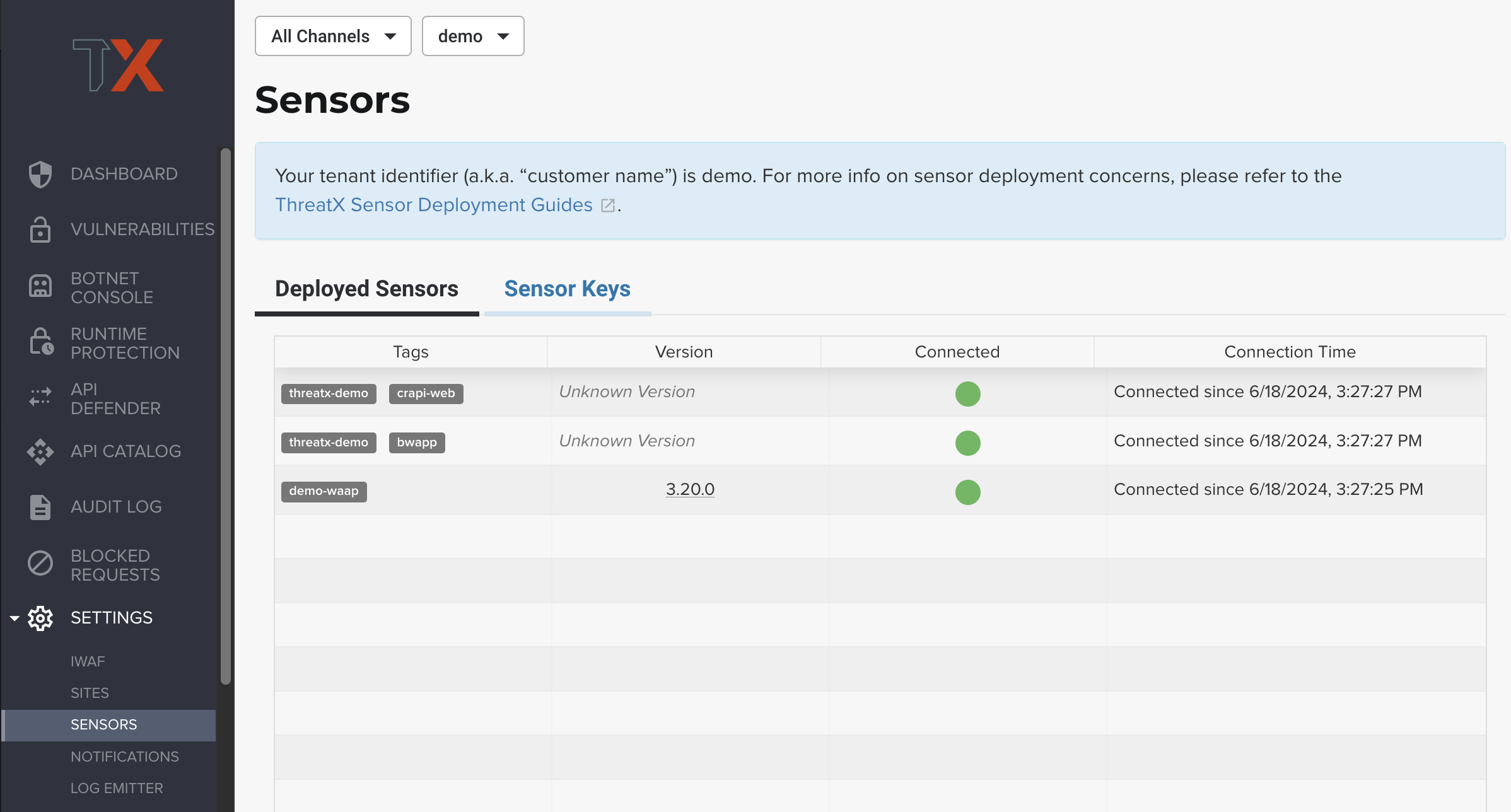Sort by Version column header
The image size is (1511, 812).
[684, 352]
